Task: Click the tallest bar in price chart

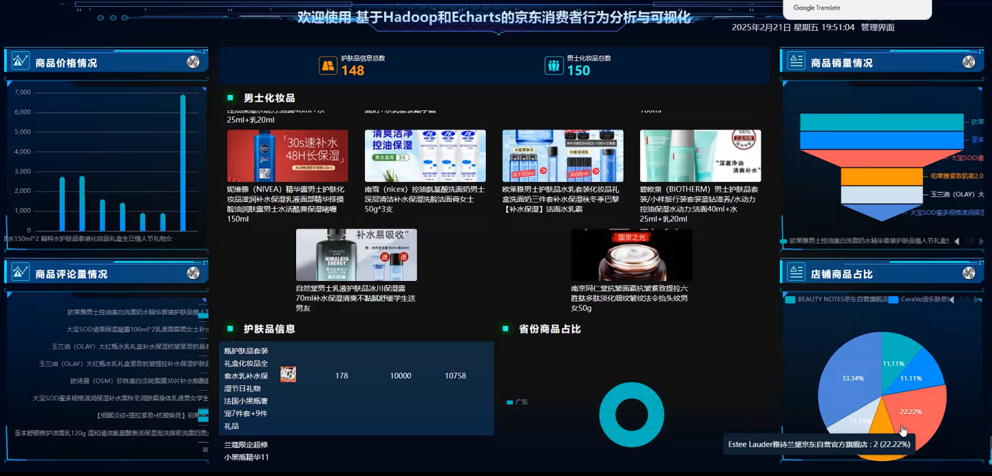Action: coord(183,163)
